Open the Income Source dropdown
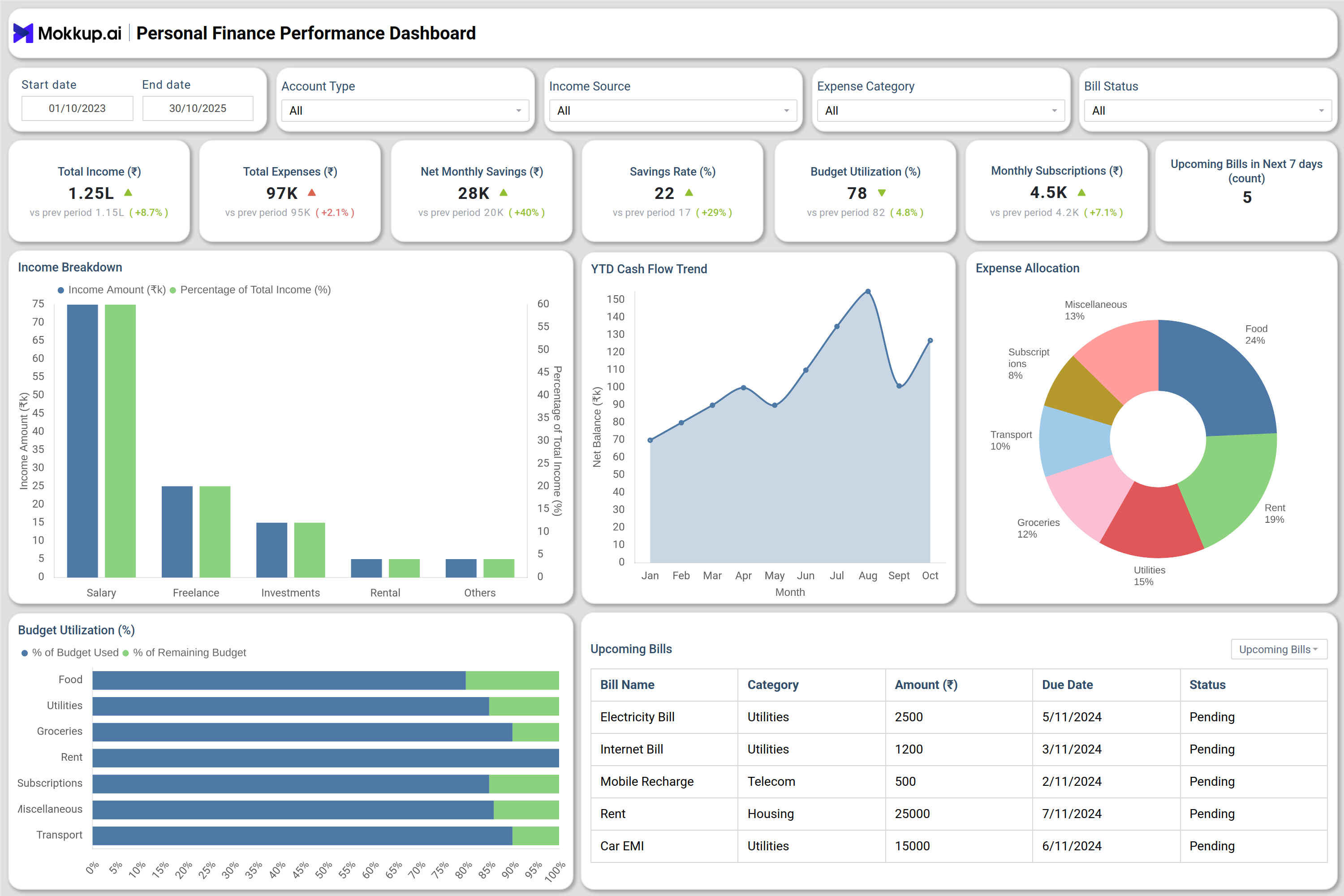This screenshot has width=1344, height=896. coord(673,110)
